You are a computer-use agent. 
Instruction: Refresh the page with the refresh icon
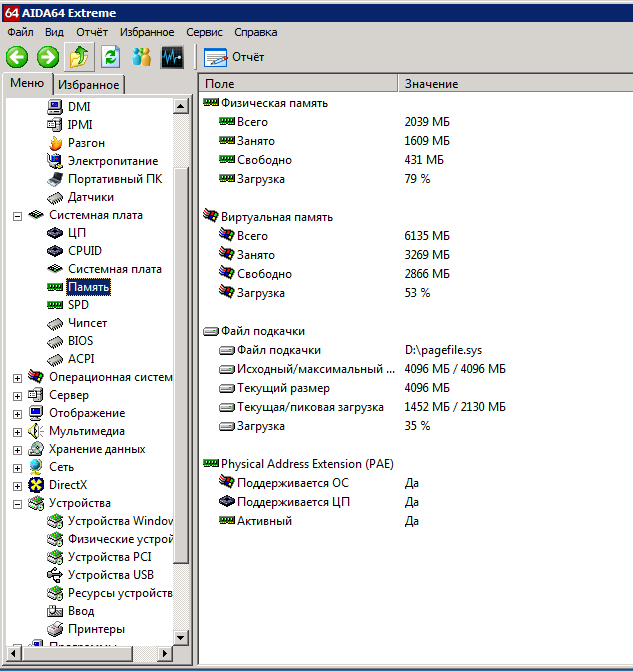[x=110, y=57]
